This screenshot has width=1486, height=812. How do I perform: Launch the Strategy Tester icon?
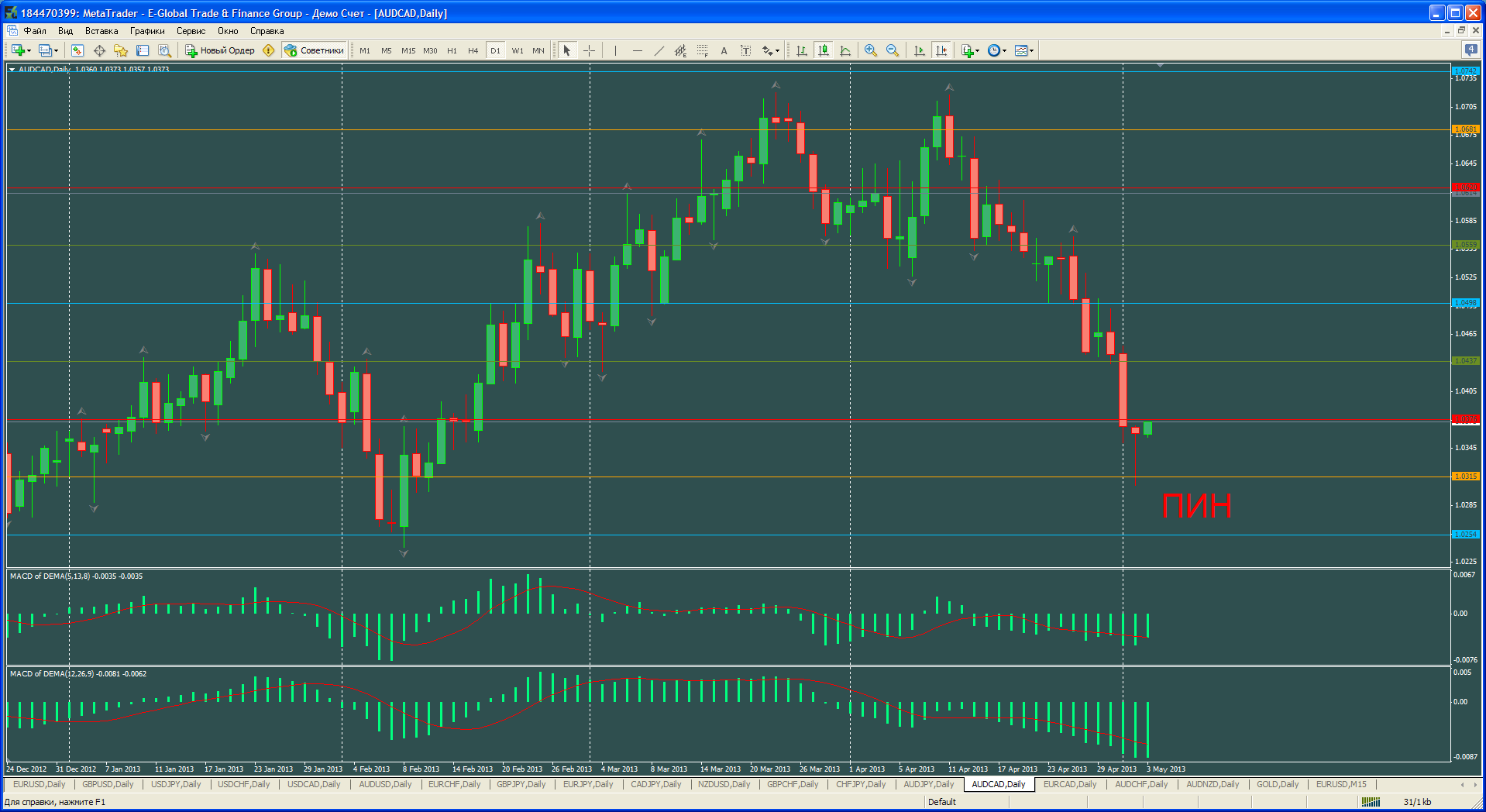pyautogui.click(x=164, y=50)
